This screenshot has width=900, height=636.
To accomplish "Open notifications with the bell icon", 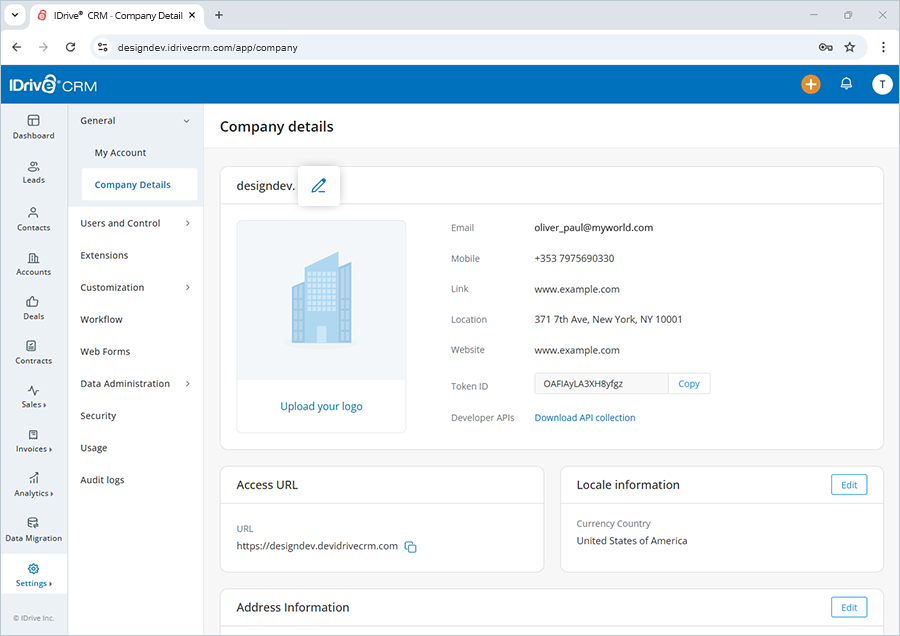I will 846,84.
